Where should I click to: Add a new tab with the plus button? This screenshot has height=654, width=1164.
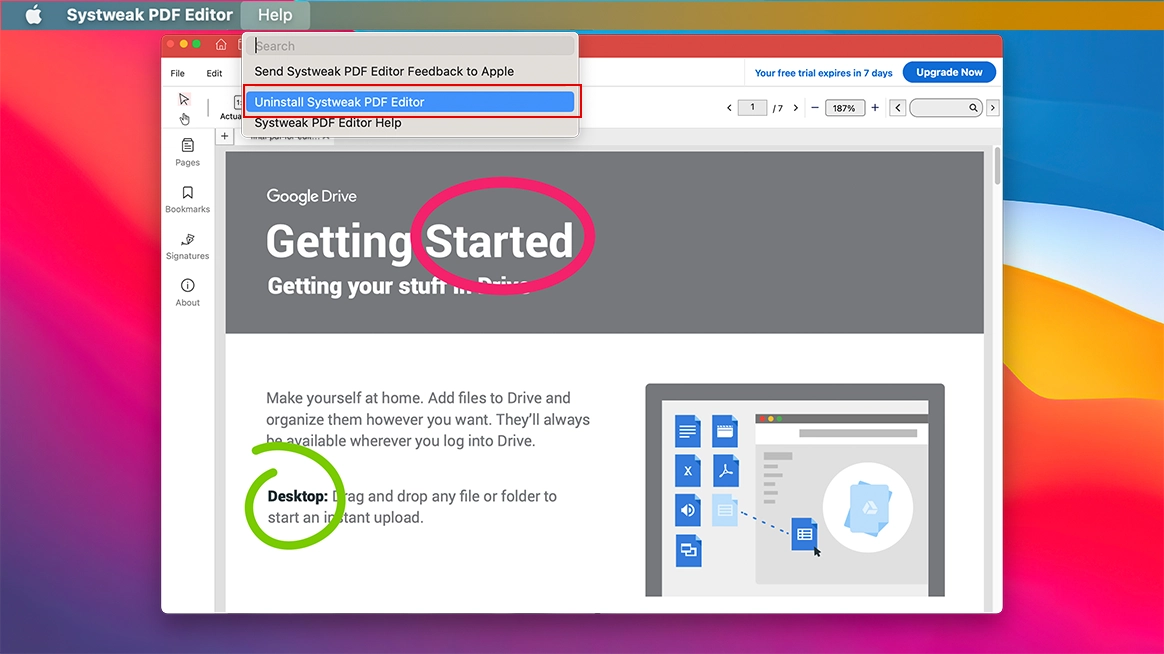coord(224,136)
